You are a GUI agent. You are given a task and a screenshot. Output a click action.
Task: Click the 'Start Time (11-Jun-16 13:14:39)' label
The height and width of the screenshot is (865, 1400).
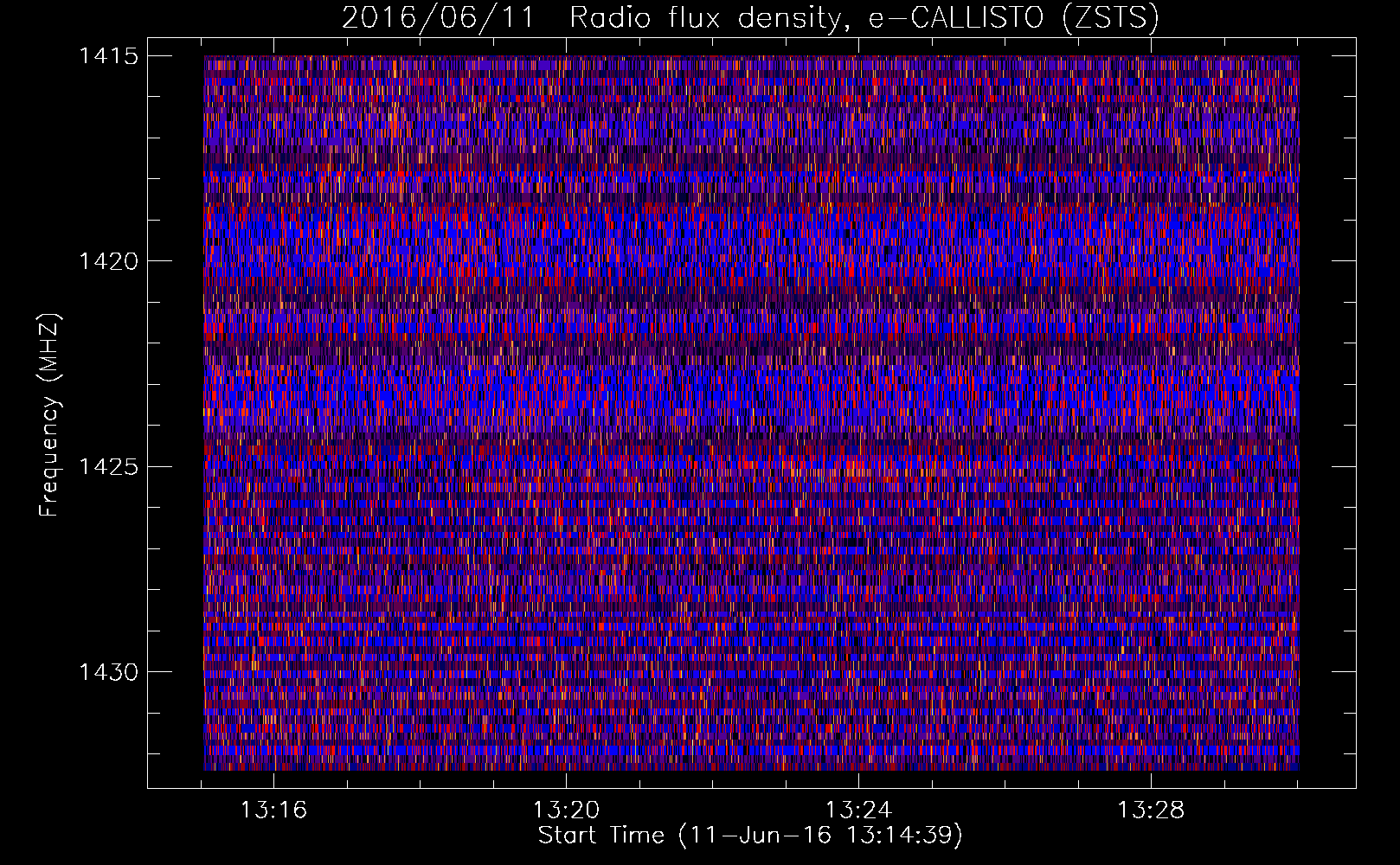[x=750, y=836]
